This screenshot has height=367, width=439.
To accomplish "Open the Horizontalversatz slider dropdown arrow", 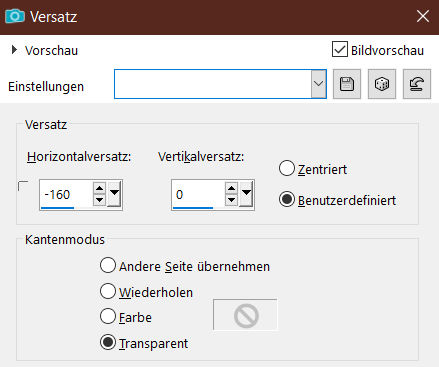I will [x=114, y=193].
